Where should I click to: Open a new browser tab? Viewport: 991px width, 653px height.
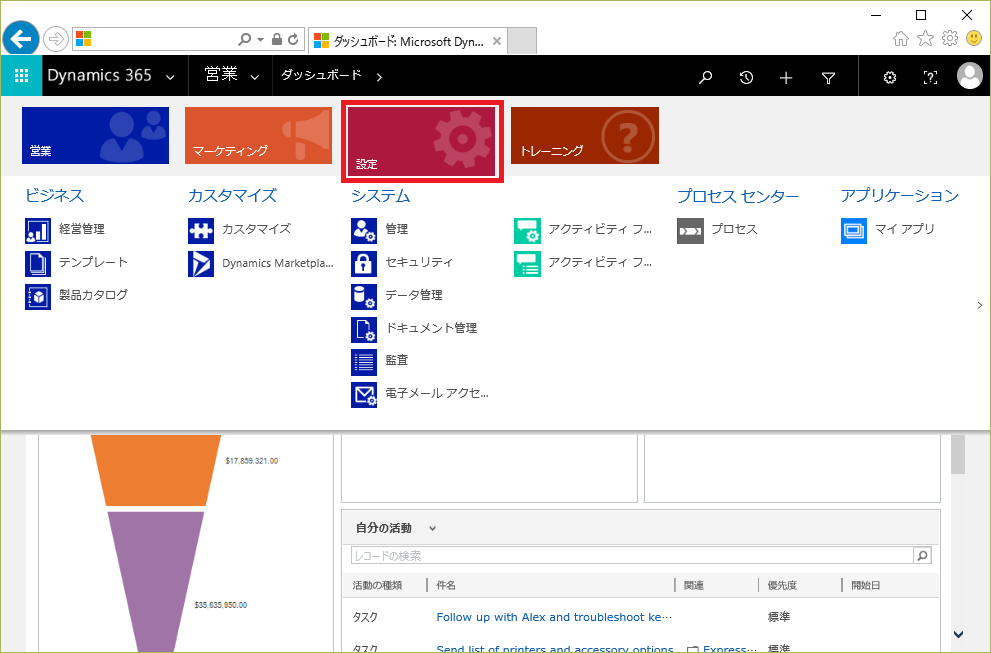pyautogui.click(x=522, y=41)
